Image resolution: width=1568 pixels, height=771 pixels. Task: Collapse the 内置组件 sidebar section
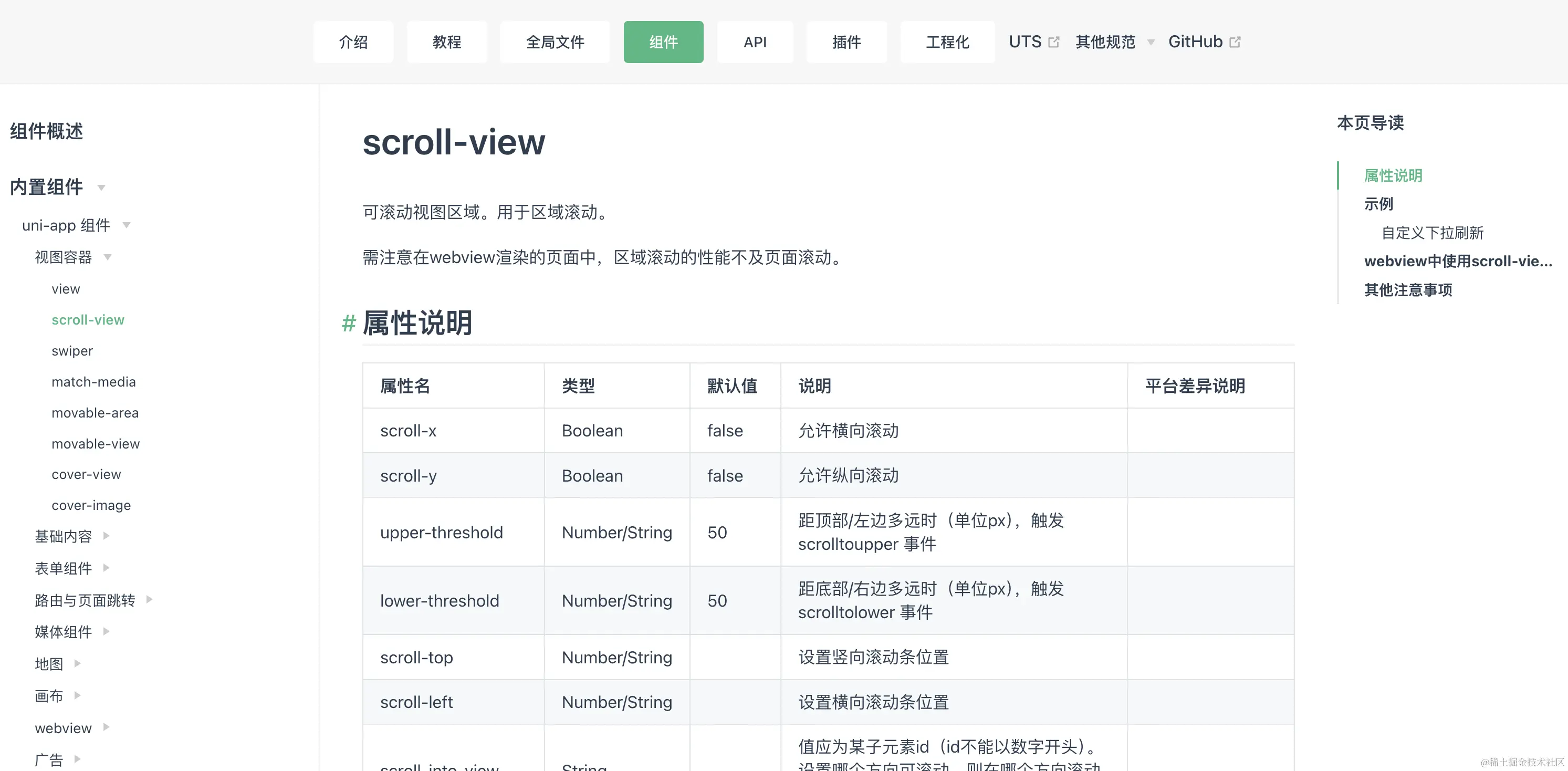101,188
